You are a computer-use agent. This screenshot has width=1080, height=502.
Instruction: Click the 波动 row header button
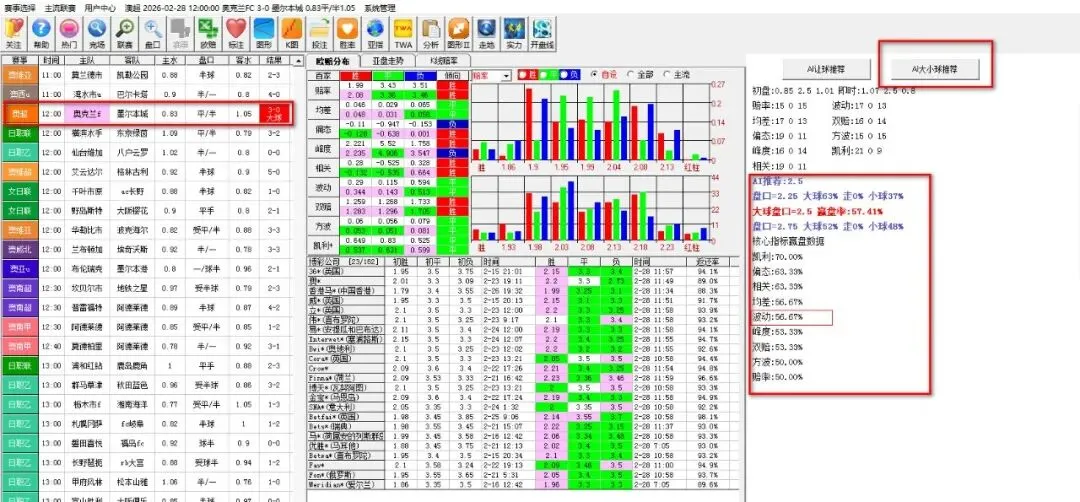322,187
